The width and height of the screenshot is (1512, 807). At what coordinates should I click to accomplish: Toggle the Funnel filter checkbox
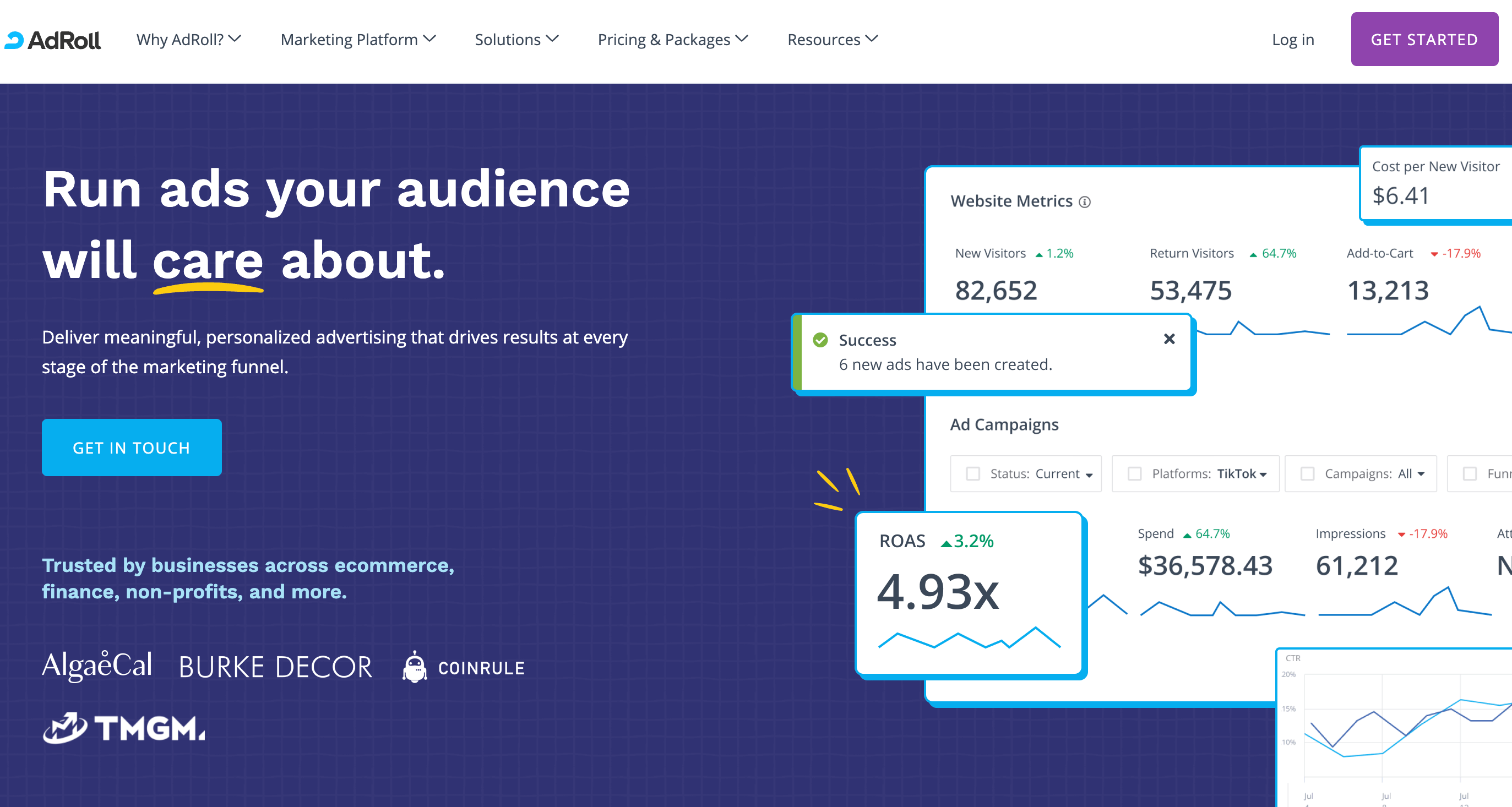tap(1469, 473)
